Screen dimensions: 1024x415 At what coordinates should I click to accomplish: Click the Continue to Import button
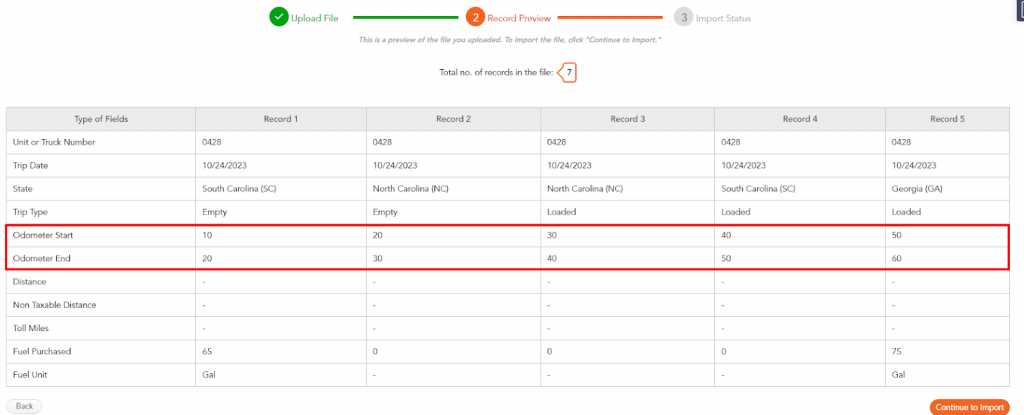pos(970,407)
